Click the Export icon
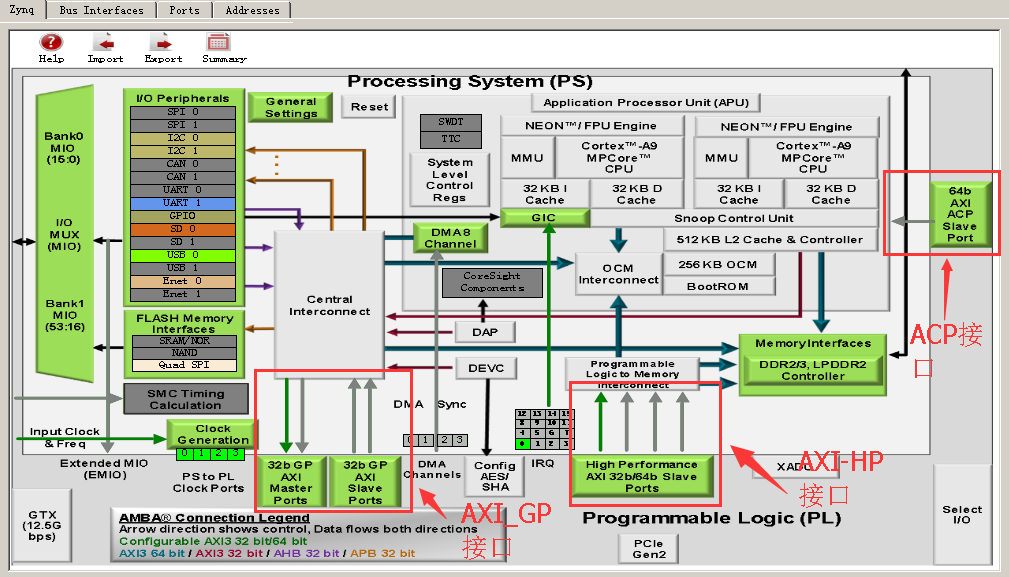 pos(162,42)
